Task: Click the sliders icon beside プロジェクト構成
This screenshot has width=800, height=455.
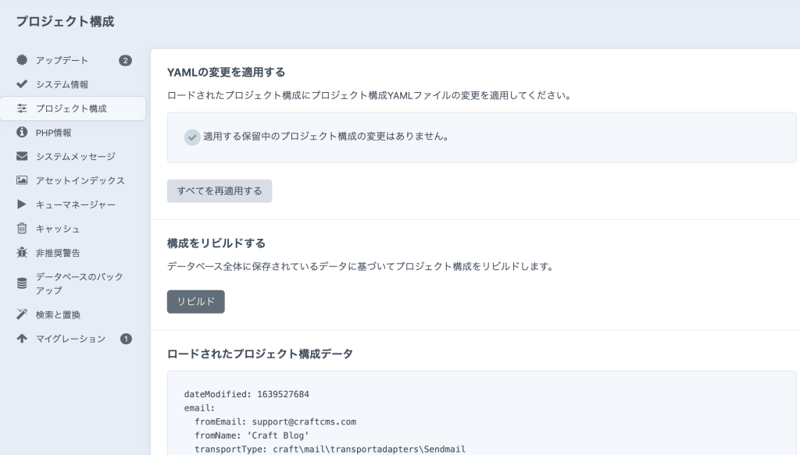Action: tap(22, 108)
